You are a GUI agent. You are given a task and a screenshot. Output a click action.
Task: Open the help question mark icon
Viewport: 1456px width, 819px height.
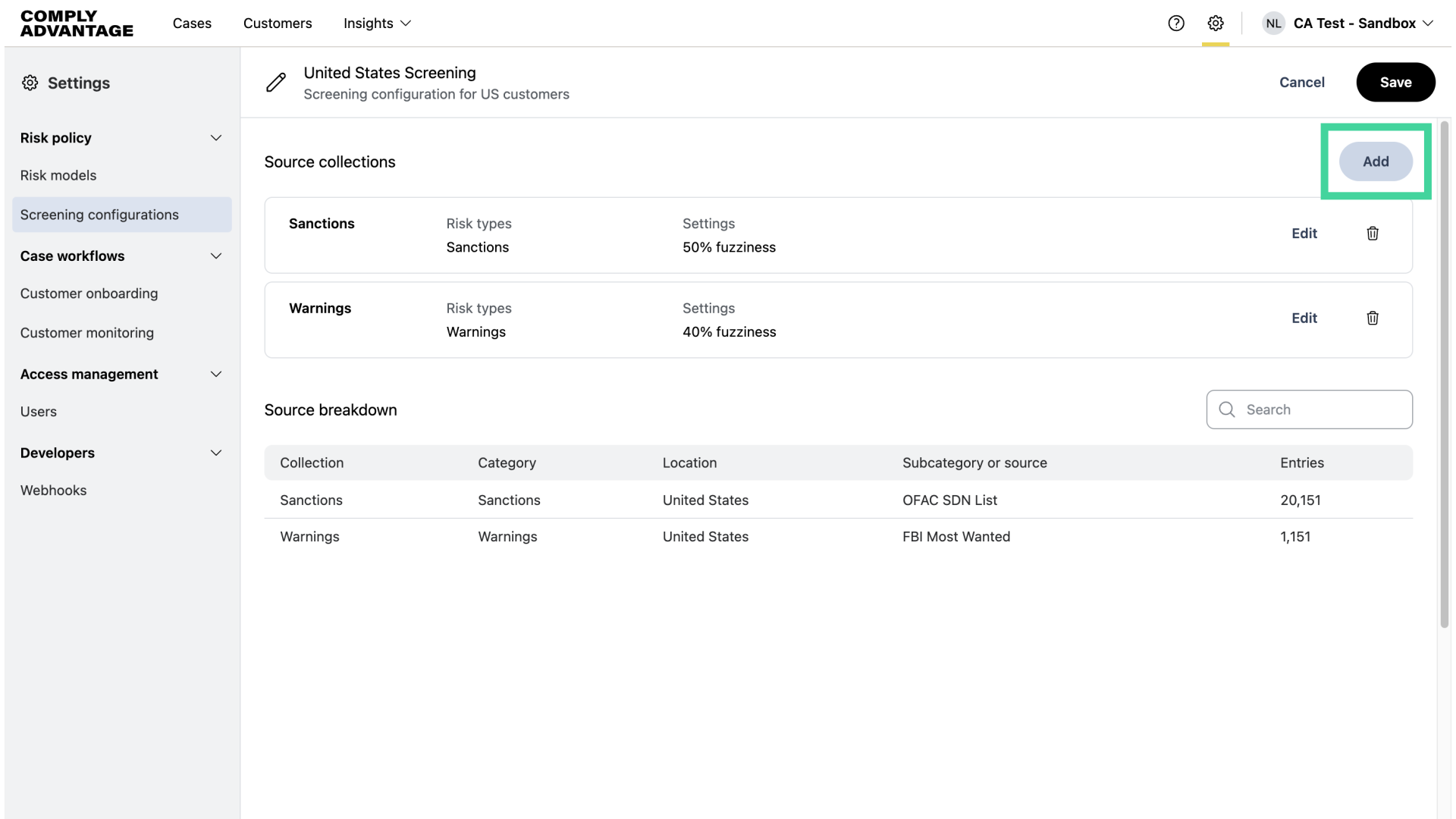(x=1175, y=24)
